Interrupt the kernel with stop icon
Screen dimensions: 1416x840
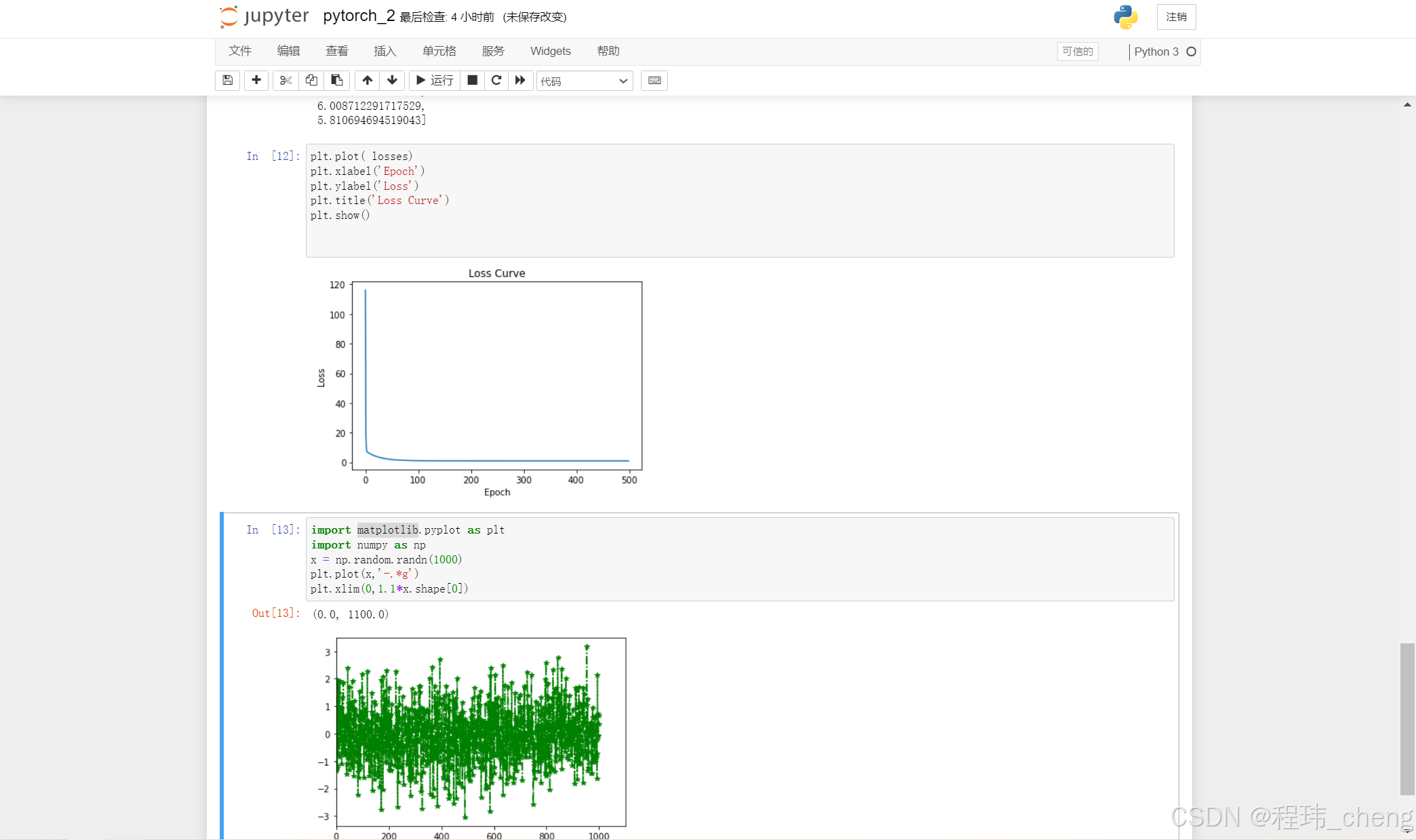click(x=473, y=81)
